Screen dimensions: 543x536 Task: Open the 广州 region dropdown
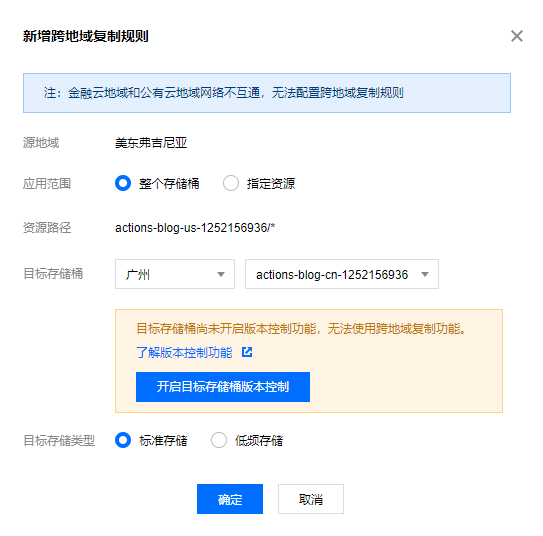(175, 274)
